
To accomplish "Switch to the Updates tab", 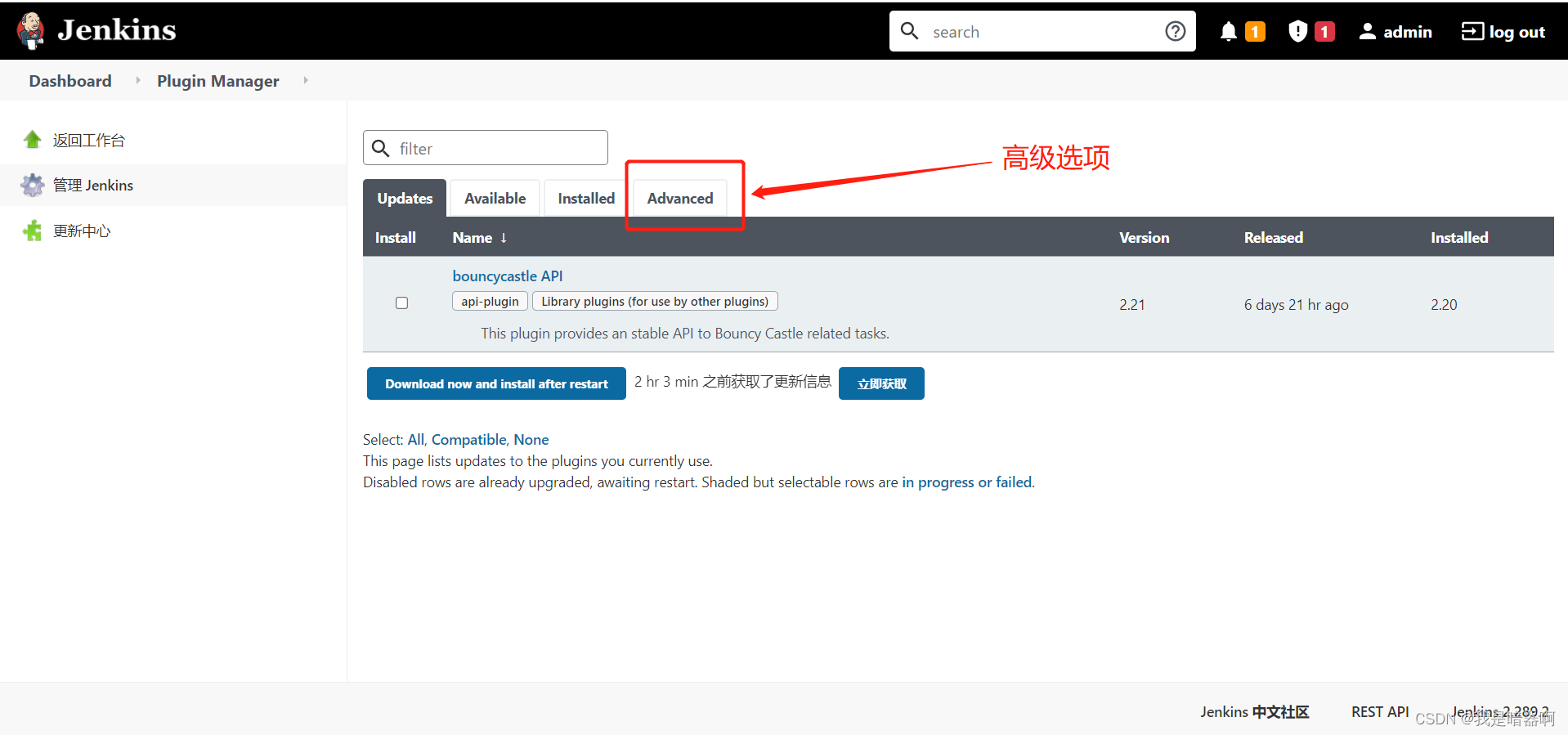I will 405,199.
